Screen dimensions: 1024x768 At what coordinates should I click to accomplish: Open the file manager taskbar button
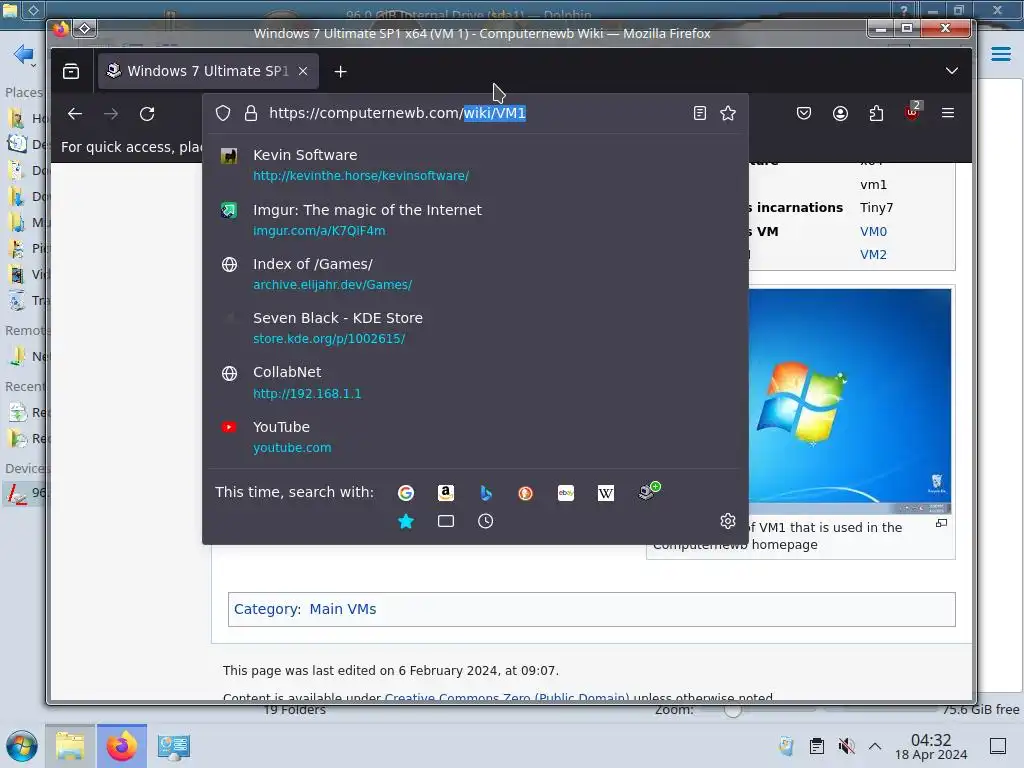[70, 746]
